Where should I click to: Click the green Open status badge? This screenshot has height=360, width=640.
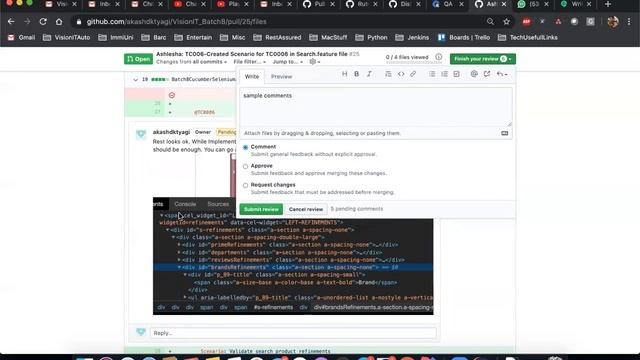point(138,59)
